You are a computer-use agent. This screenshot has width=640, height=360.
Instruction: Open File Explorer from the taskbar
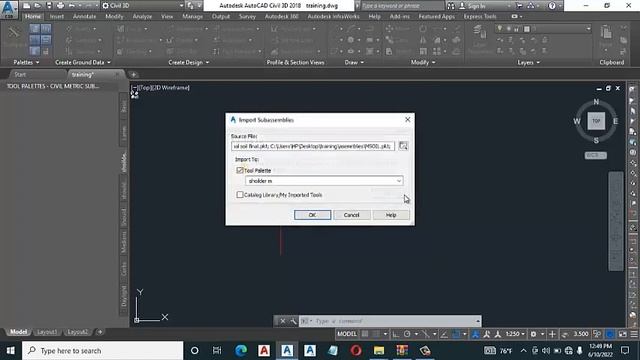(x=379, y=351)
